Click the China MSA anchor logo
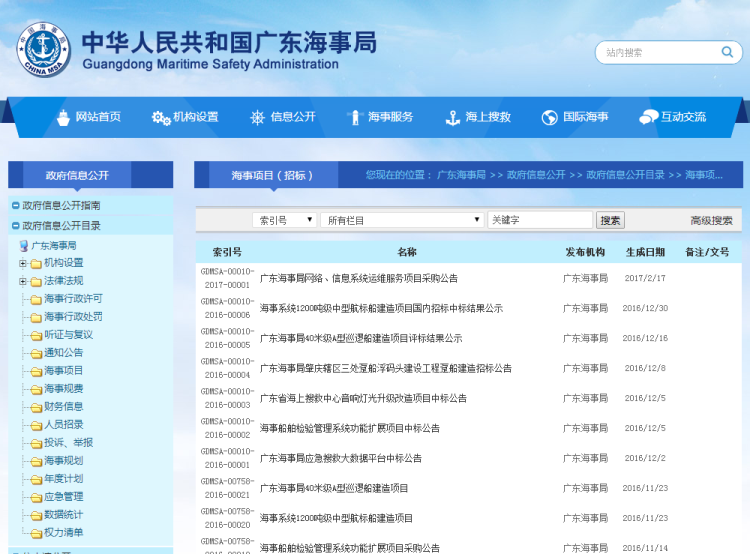 [44, 49]
